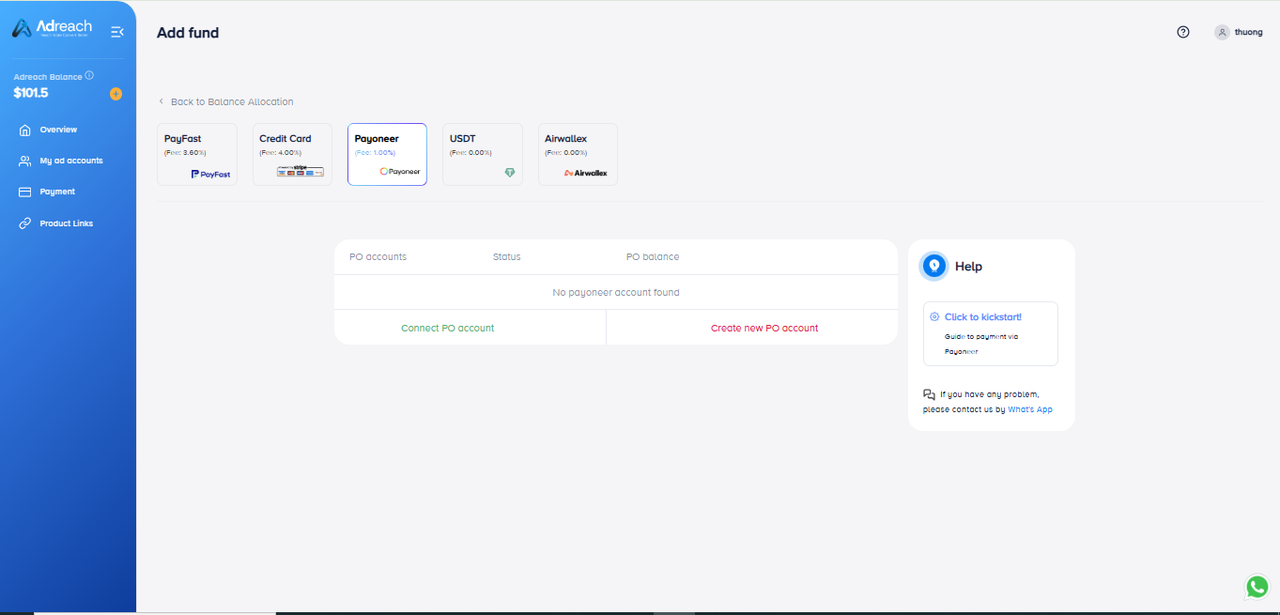
Task: Go to My ad accounts
Action: [x=70, y=161]
